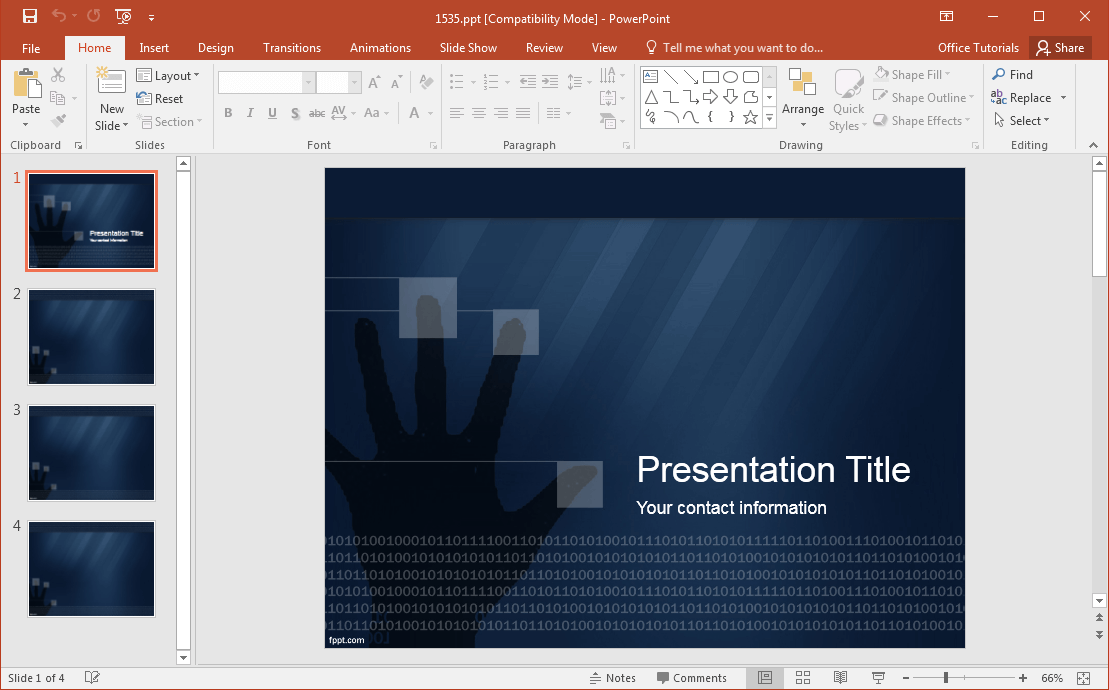Viewport: 1109px width, 690px height.
Task: Open the Design tab
Action: pos(215,48)
